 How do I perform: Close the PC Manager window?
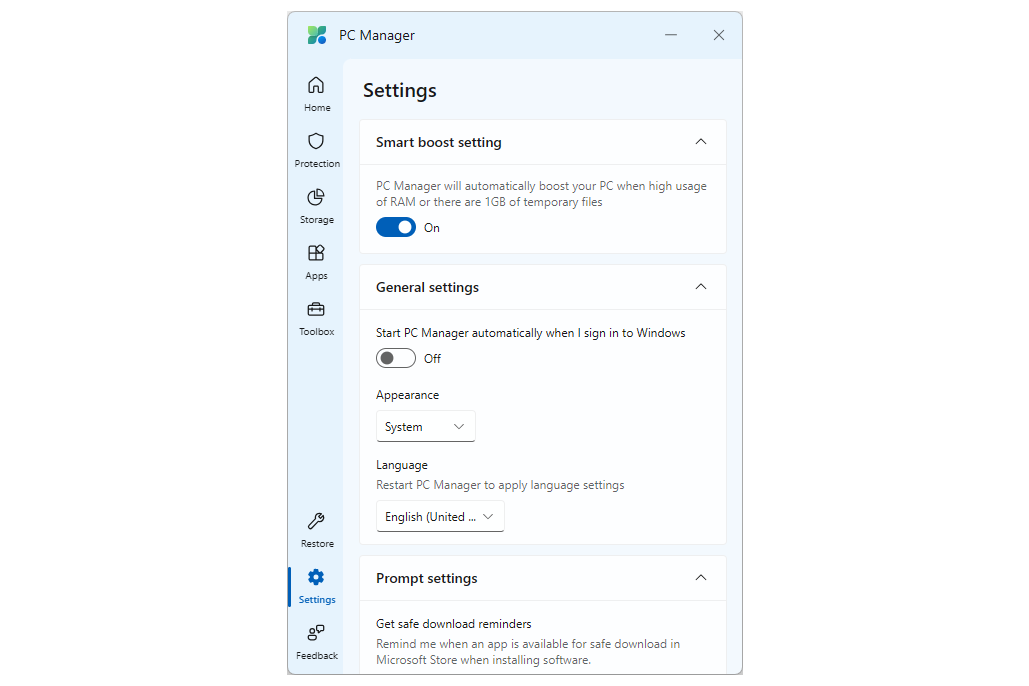tap(719, 35)
